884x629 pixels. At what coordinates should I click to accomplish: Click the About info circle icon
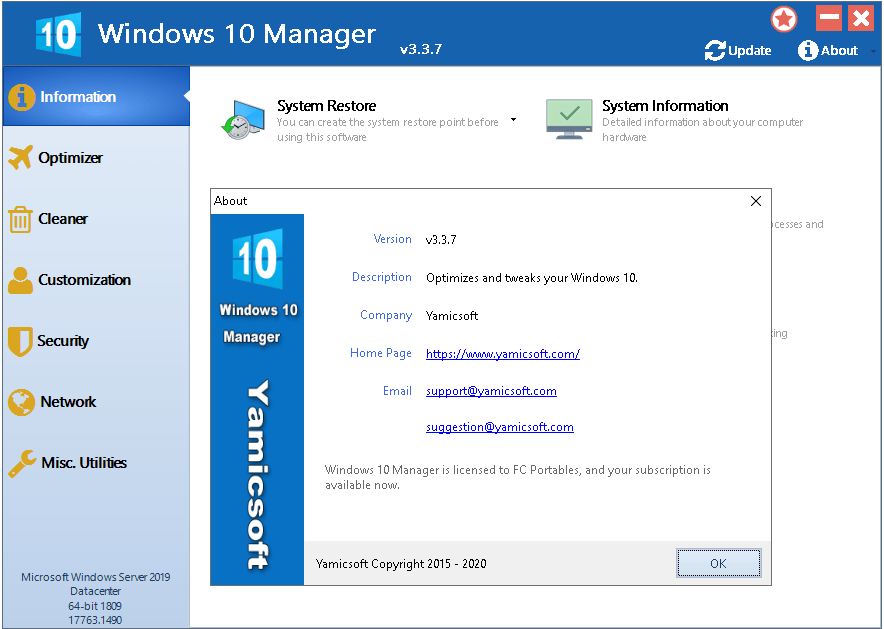(x=807, y=51)
